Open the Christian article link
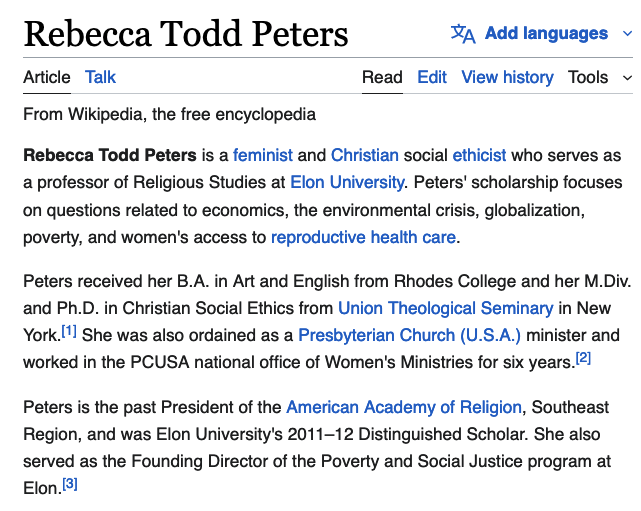Screen dimensions: 641x511 point(365,155)
